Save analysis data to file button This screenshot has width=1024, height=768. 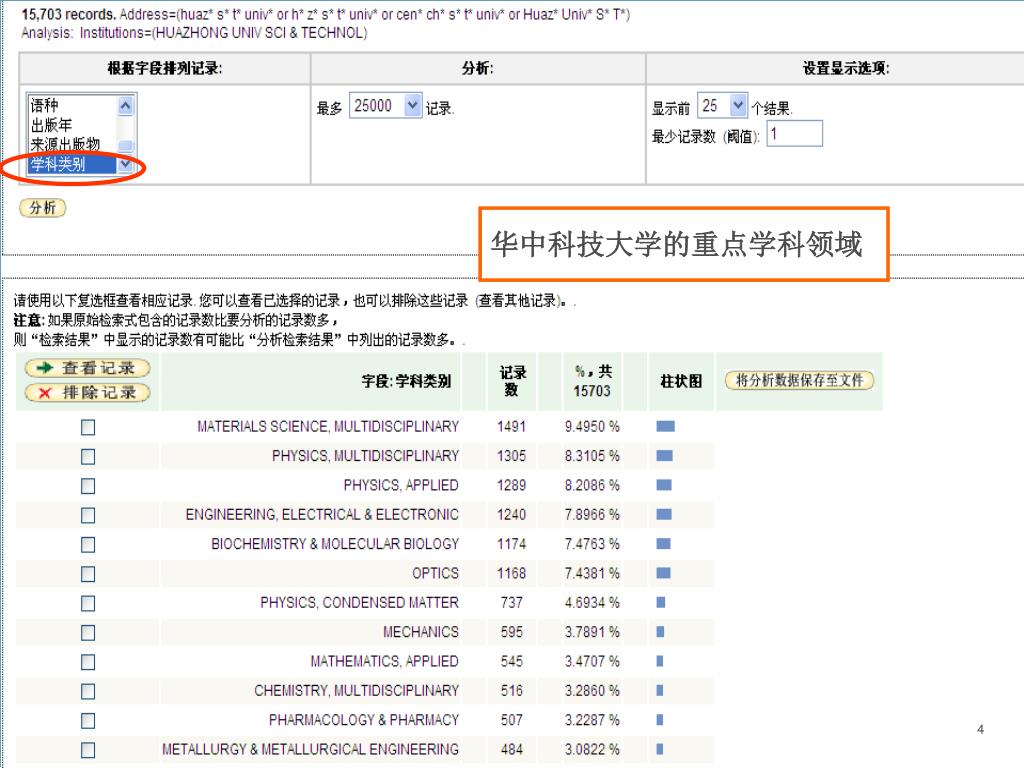tap(799, 380)
